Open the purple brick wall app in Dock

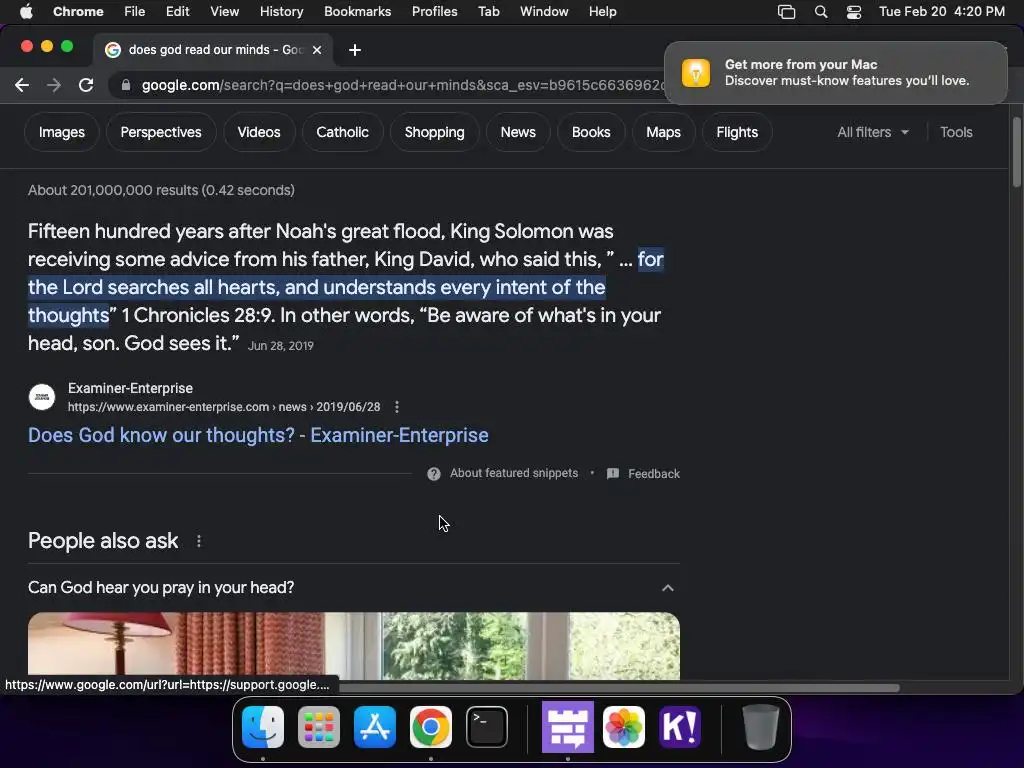(568, 727)
